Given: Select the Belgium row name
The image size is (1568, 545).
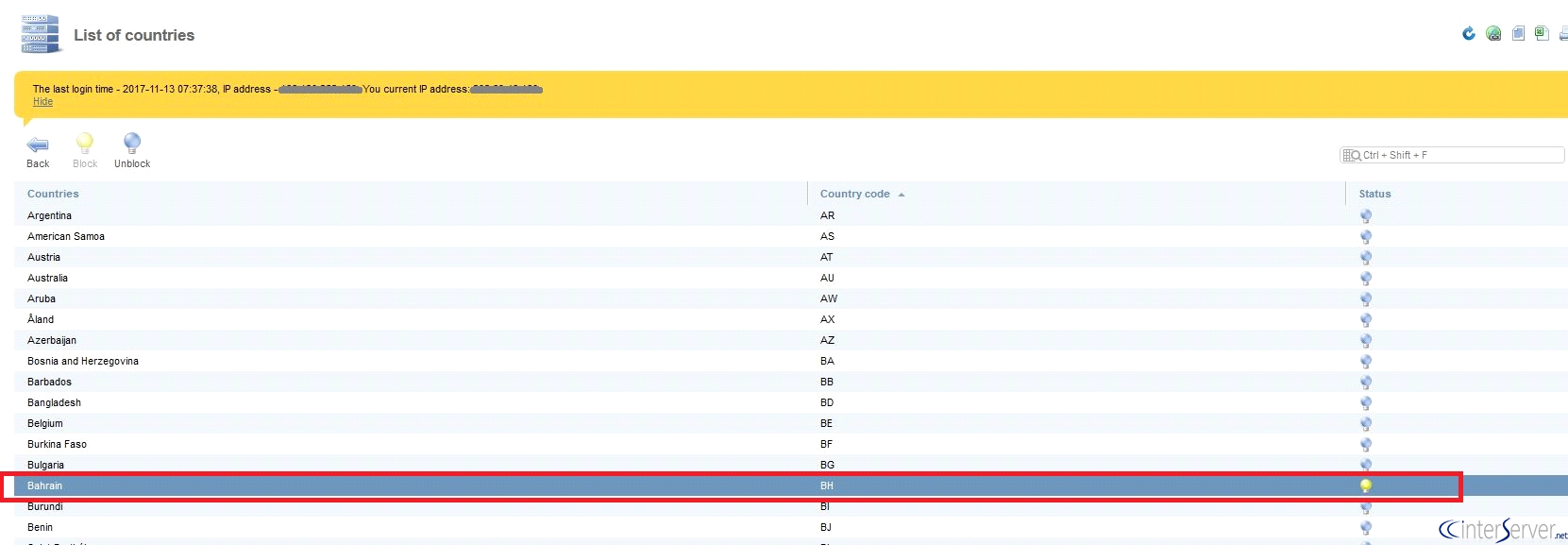Looking at the screenshot, I should point(45,423).
